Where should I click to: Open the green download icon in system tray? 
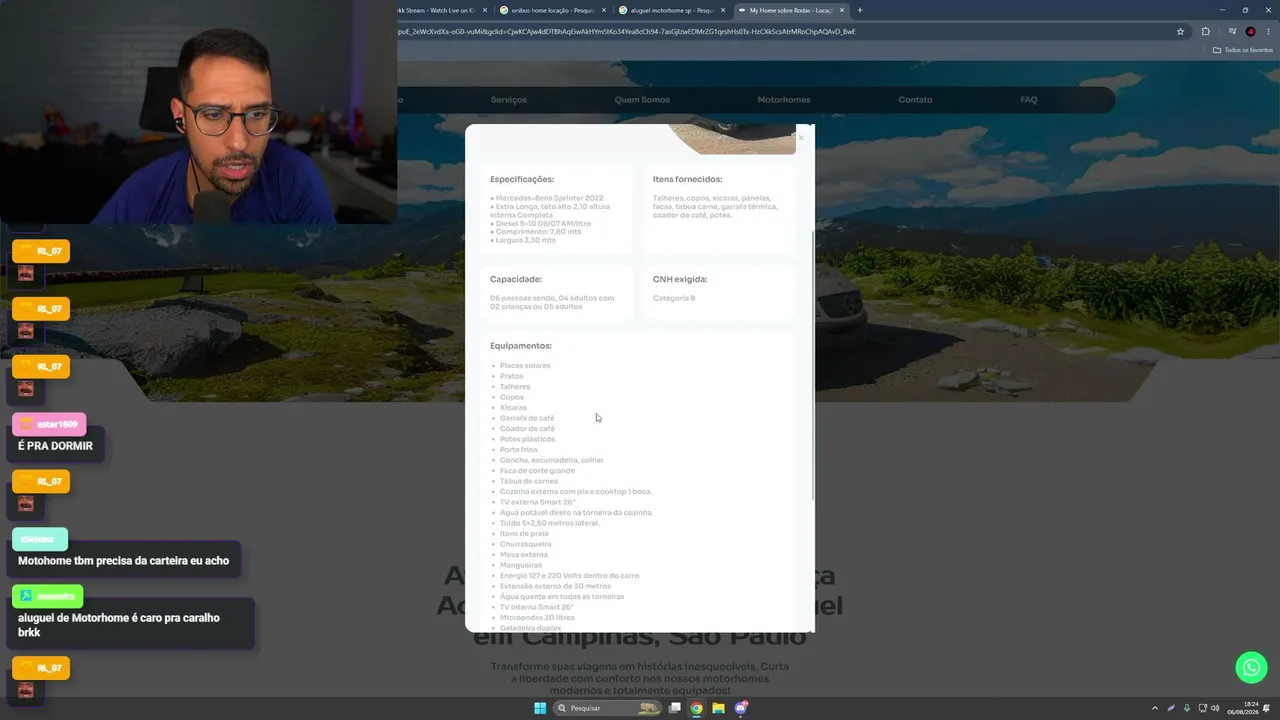[1187, 708]
